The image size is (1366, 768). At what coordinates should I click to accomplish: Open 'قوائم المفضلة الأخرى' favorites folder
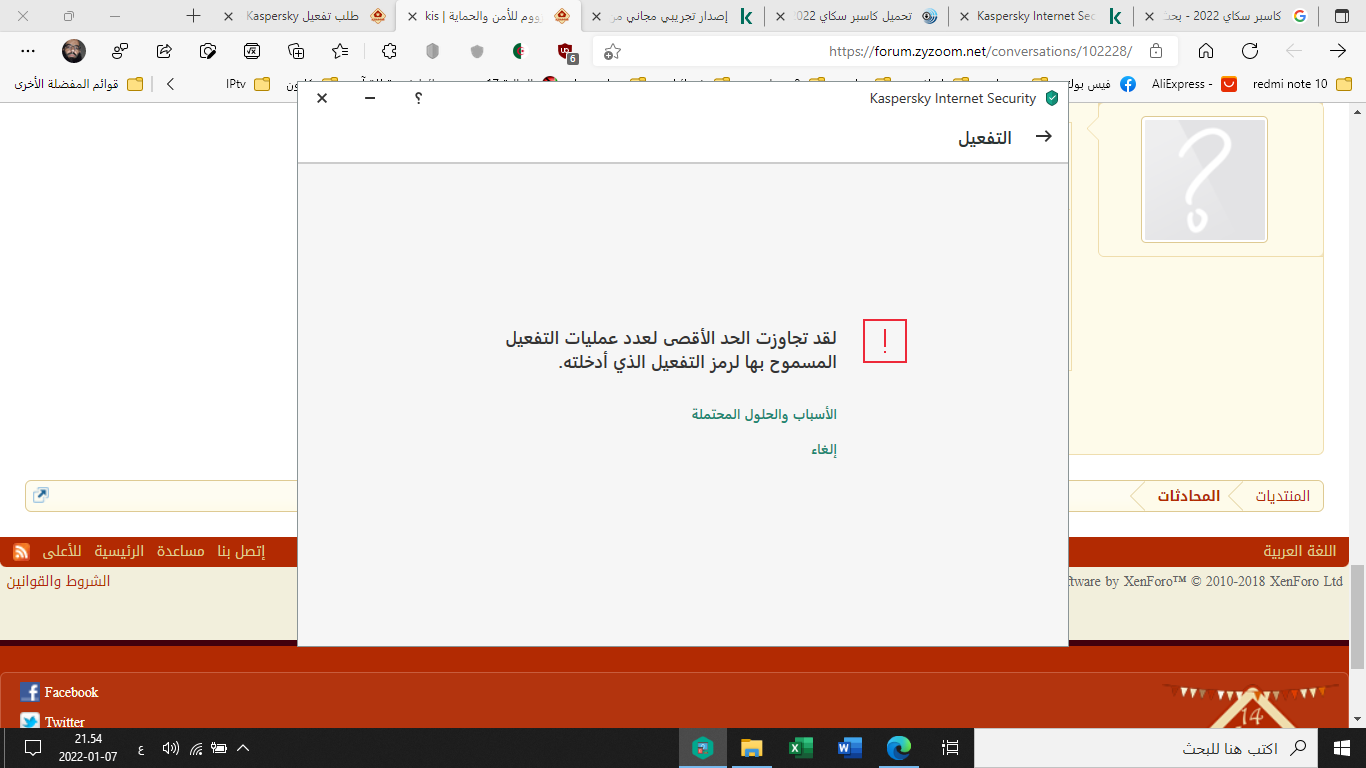pos(79,84)
